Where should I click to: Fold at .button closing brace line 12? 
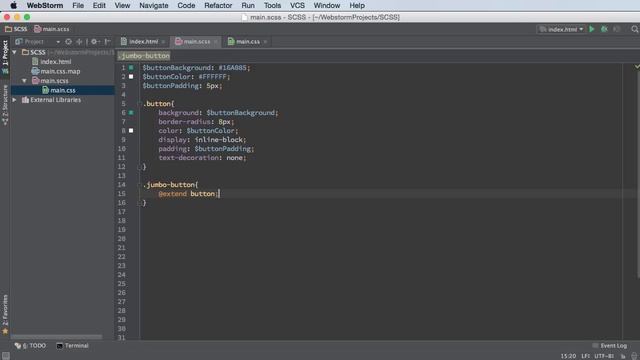(x=140, y=167)
